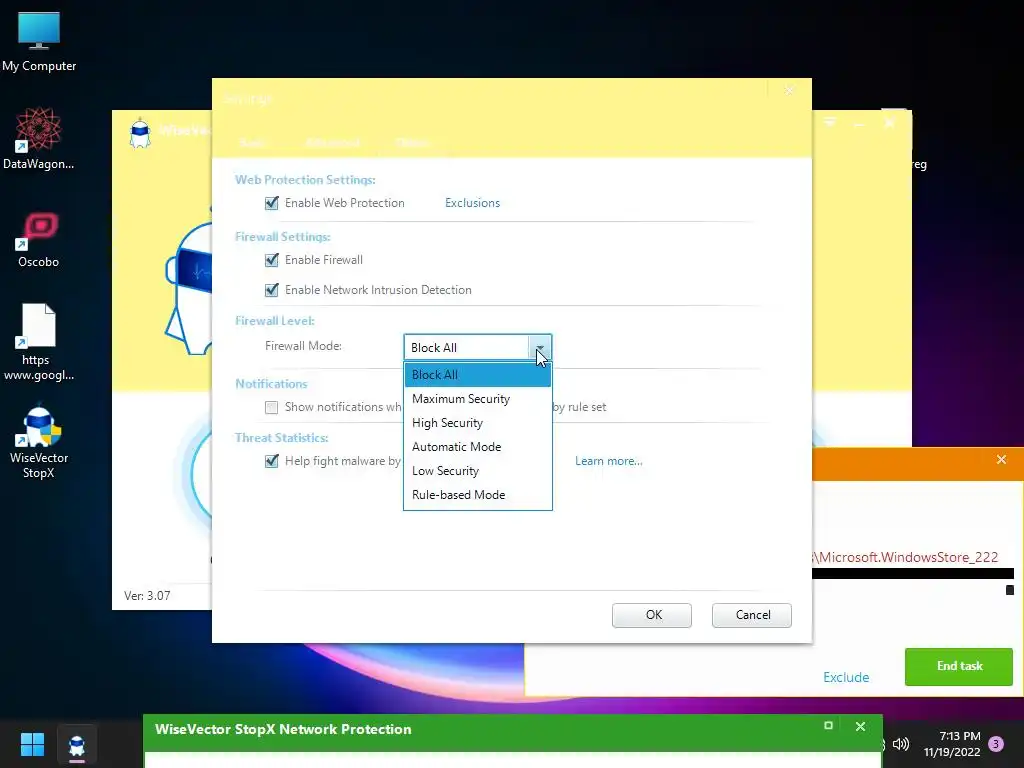Check the Show notifications checkbox

click(x=272, y=408)
